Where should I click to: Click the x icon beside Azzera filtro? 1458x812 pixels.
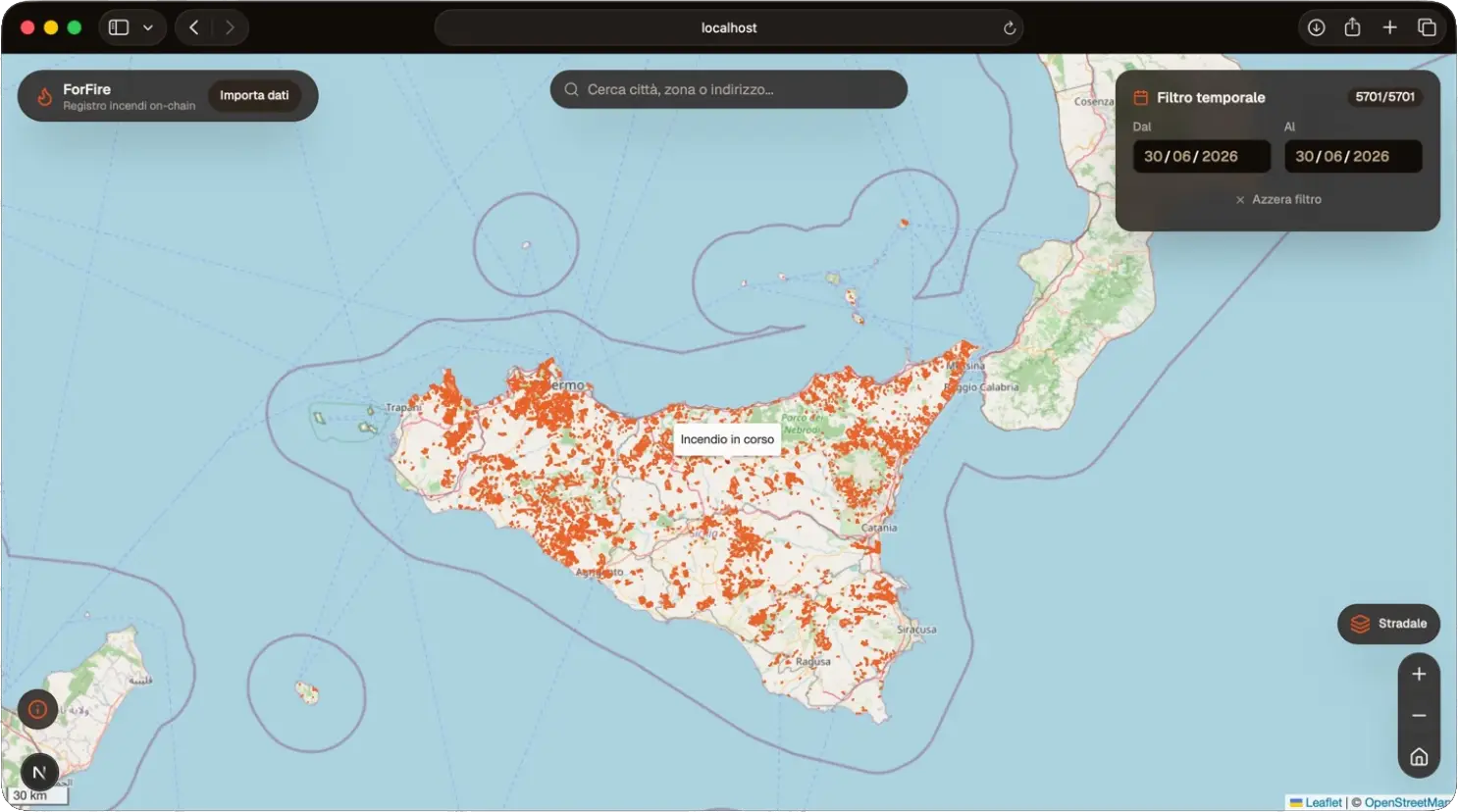click(x=1240, y=200)
